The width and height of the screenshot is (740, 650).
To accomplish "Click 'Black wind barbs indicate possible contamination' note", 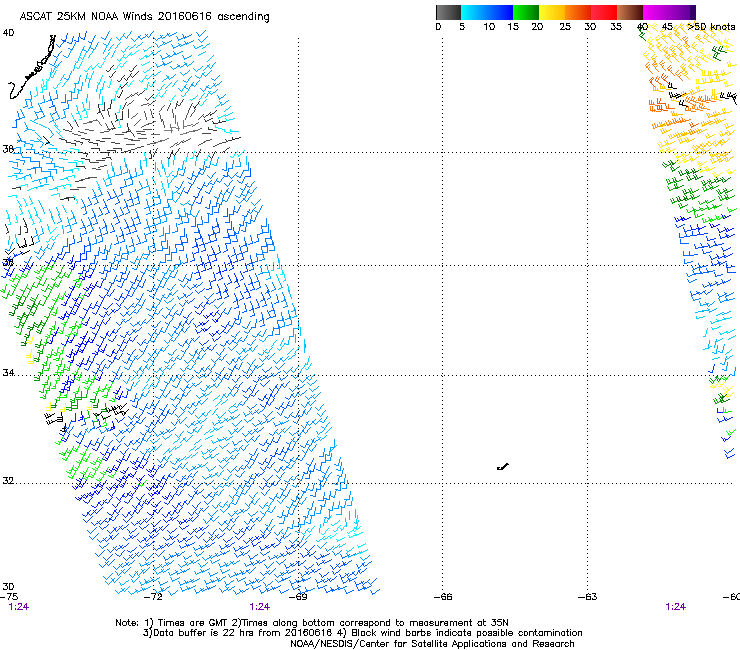I will click(x=467, y=633).
